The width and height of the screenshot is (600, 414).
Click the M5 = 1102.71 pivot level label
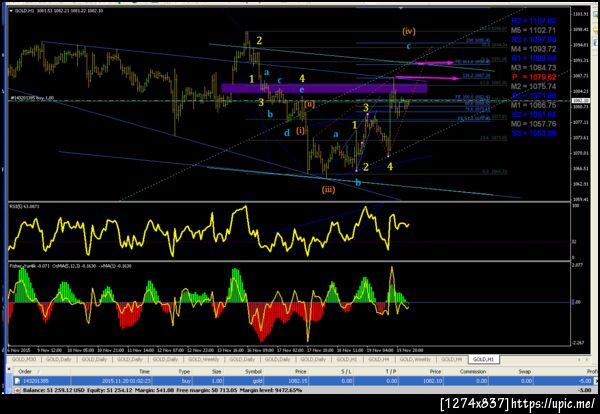pyautogui.click(x=533, y=30)
